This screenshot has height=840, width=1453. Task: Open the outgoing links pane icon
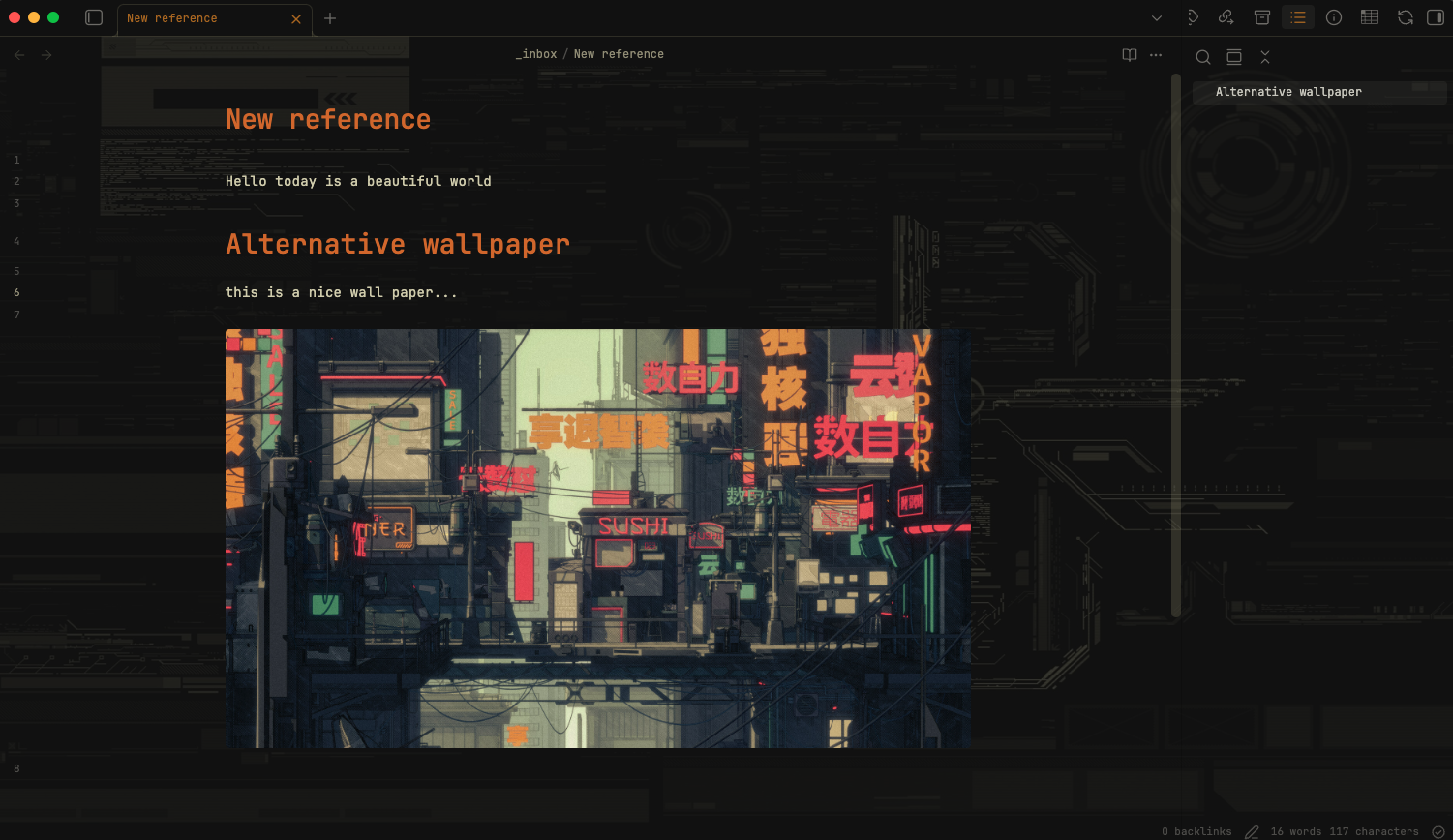(1226, 17)
